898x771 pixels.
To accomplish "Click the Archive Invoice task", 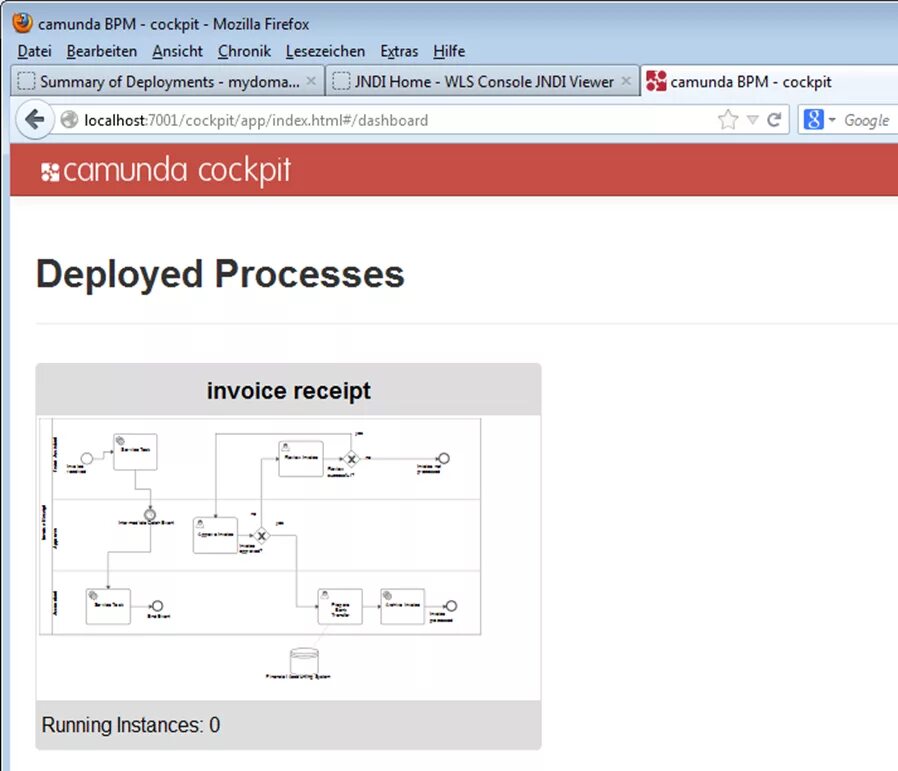I will tap(403, 606).
